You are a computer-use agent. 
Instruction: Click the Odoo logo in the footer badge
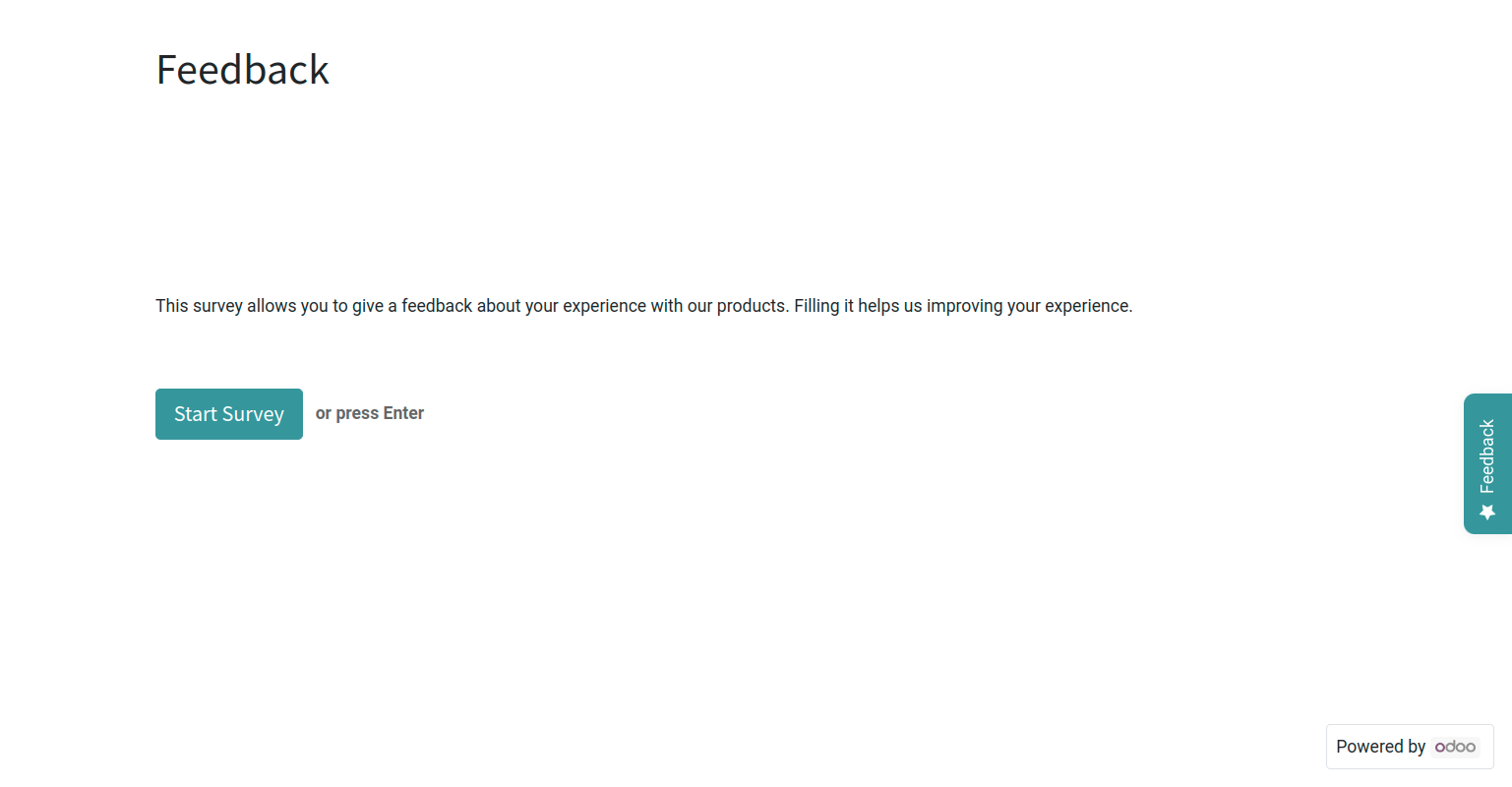click(1455, 747)
